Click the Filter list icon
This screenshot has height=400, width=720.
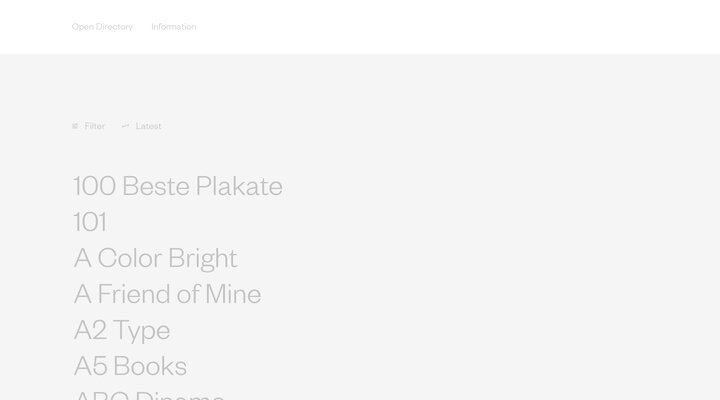tap(75, 126)
